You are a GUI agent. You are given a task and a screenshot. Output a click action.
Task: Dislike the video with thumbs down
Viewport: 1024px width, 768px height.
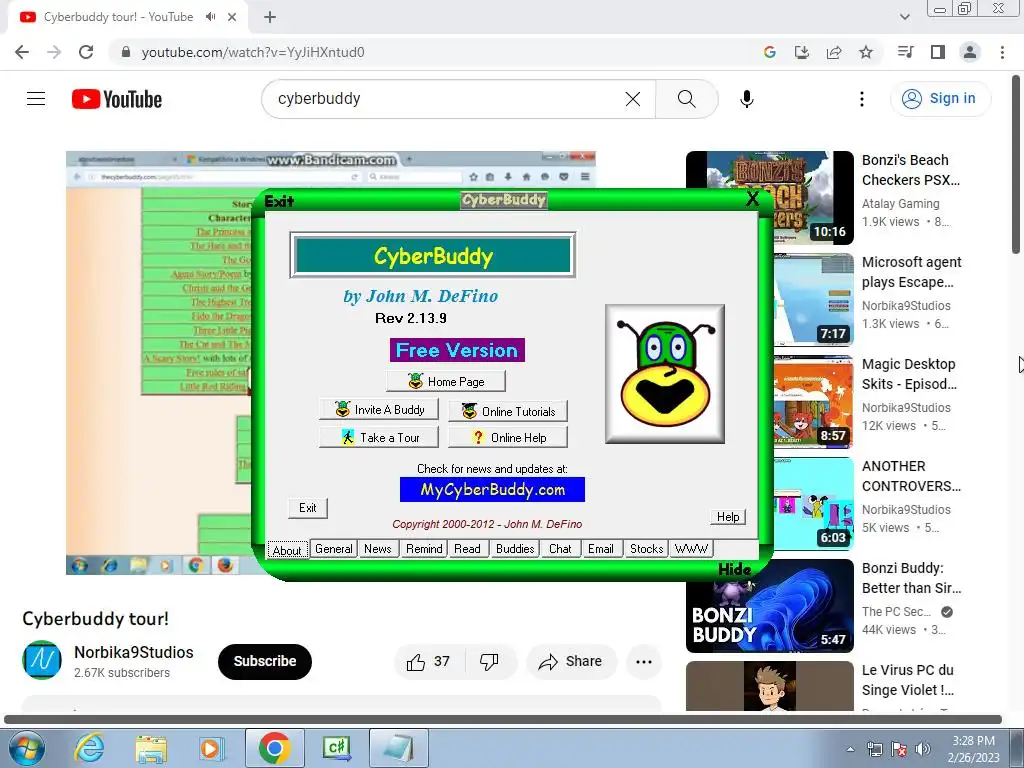tap(490, 662)
